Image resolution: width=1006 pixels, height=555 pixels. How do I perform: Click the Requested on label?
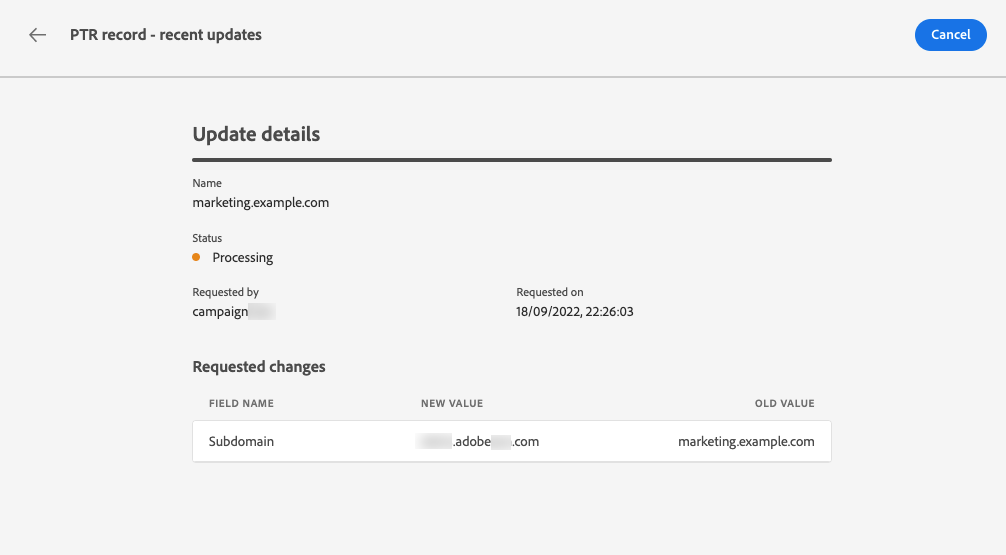click(x=550, y=292)
